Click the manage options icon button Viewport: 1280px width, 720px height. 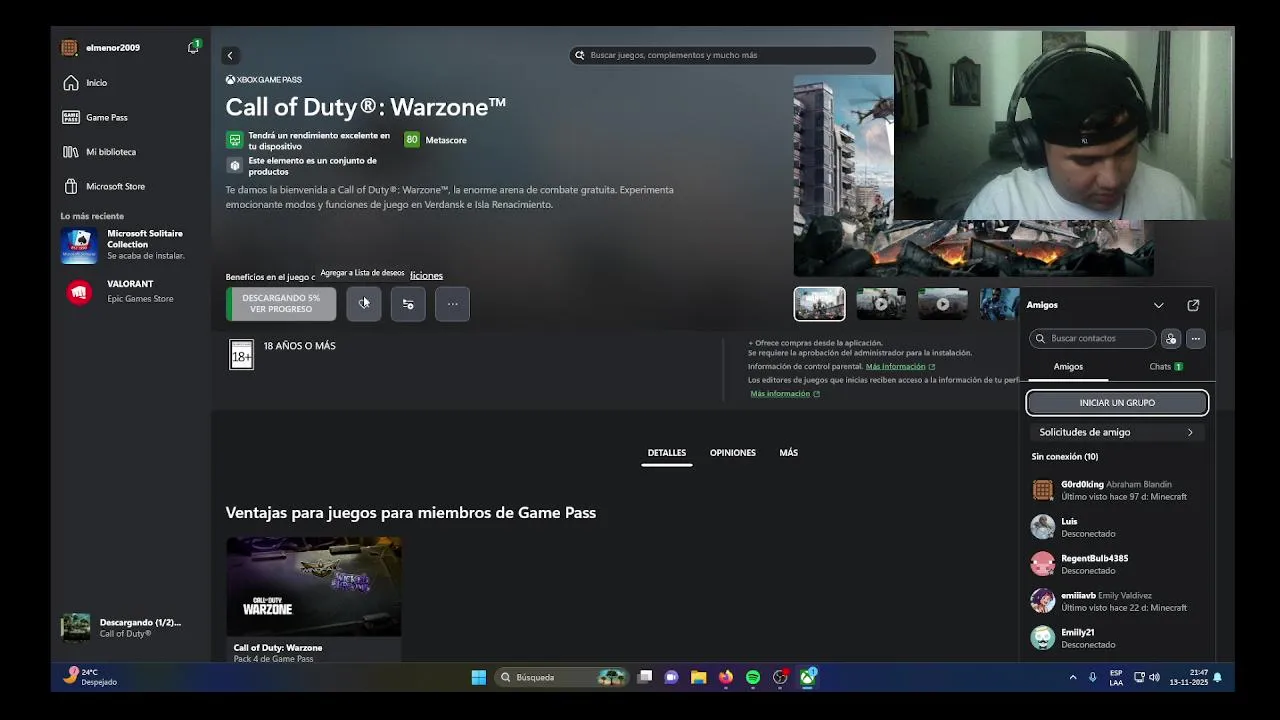tap(408, 303)
